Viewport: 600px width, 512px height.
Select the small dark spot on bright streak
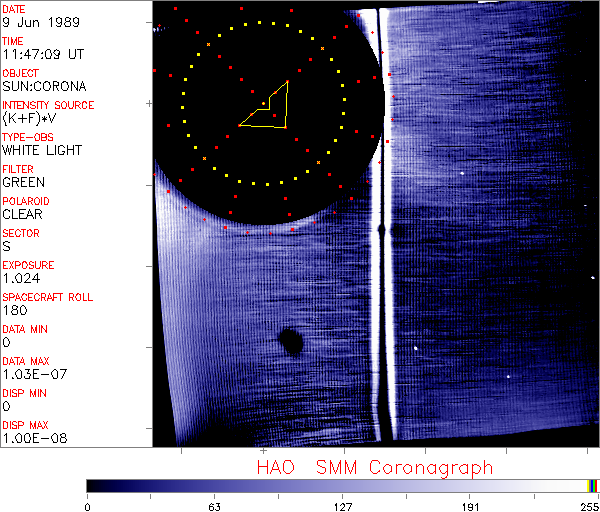click(x=381, y=231)
